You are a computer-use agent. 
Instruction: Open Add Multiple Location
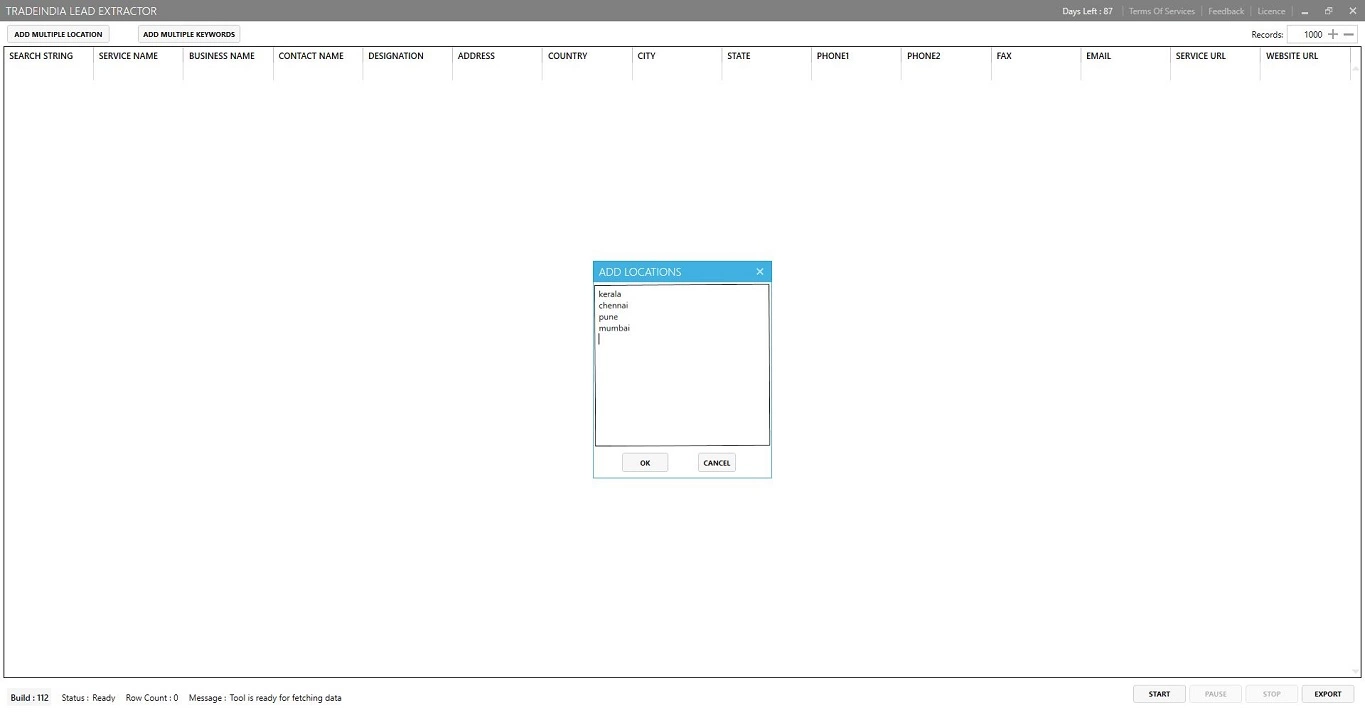click(58, 34)
